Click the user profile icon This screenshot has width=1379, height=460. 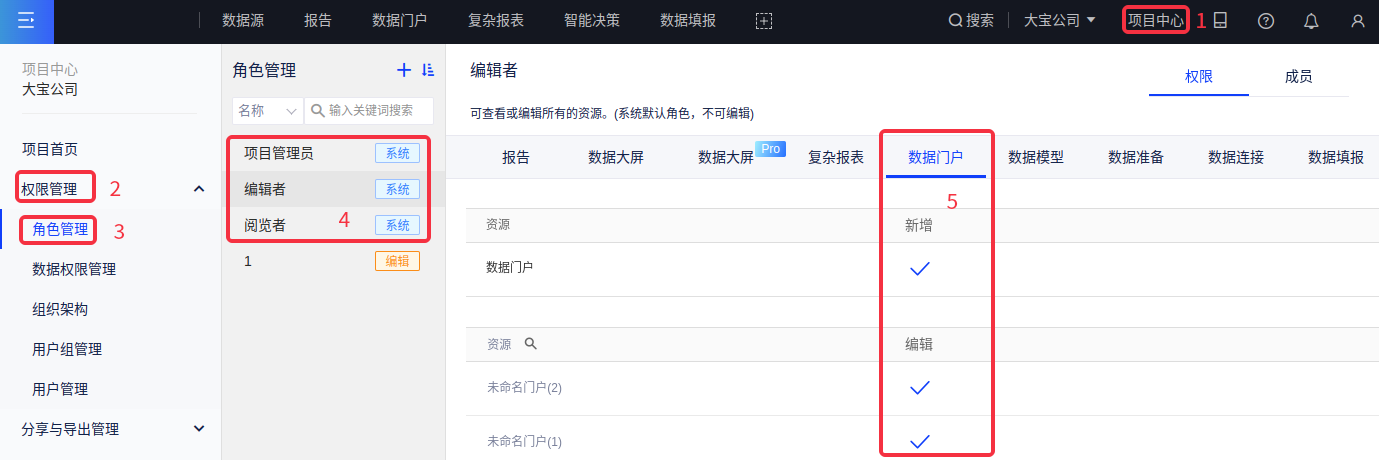point(1357,21)
